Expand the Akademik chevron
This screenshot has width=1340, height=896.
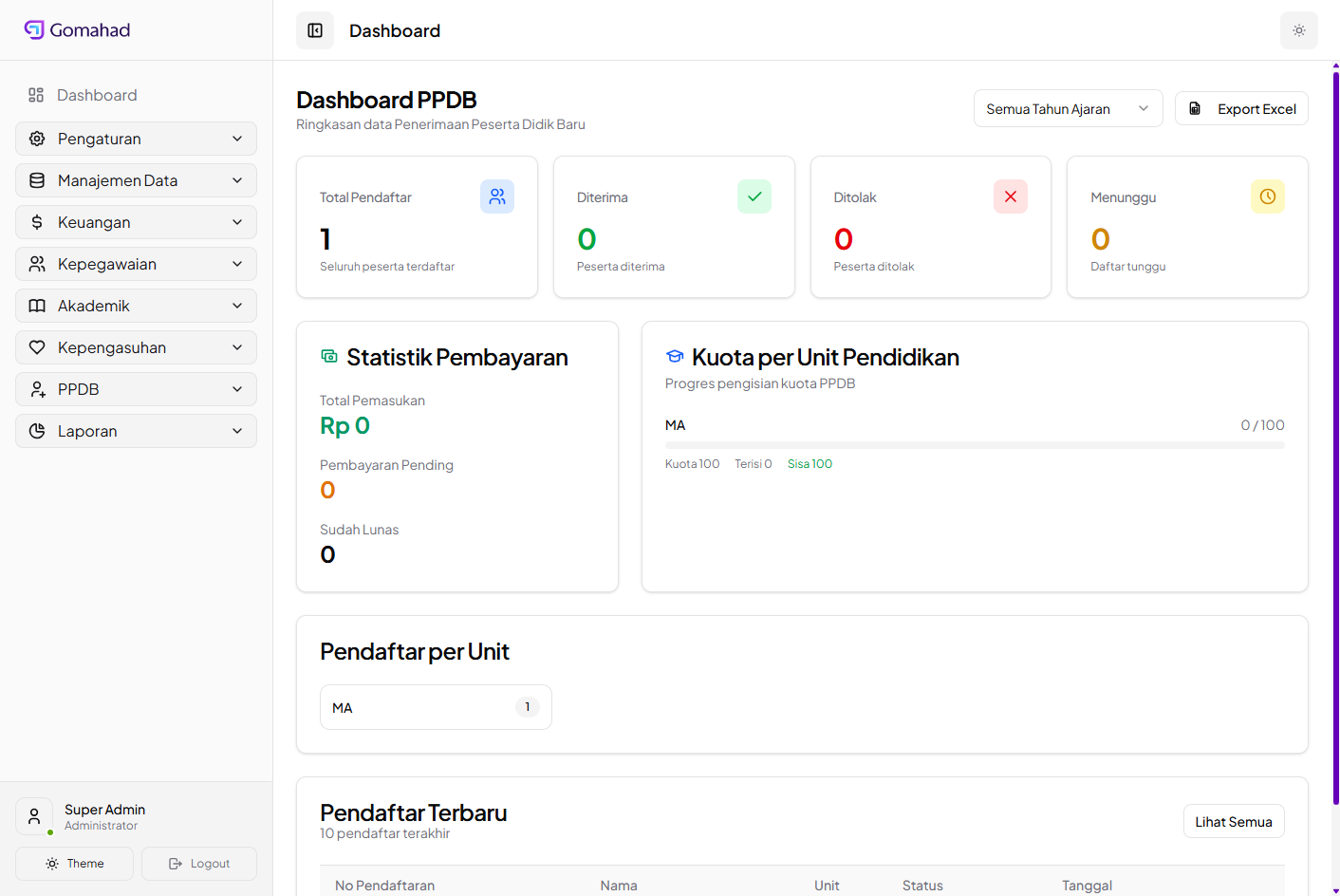click(237, 306)
